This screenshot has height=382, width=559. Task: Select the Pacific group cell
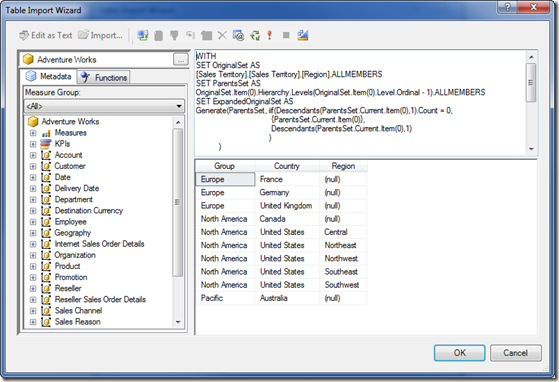225,298
